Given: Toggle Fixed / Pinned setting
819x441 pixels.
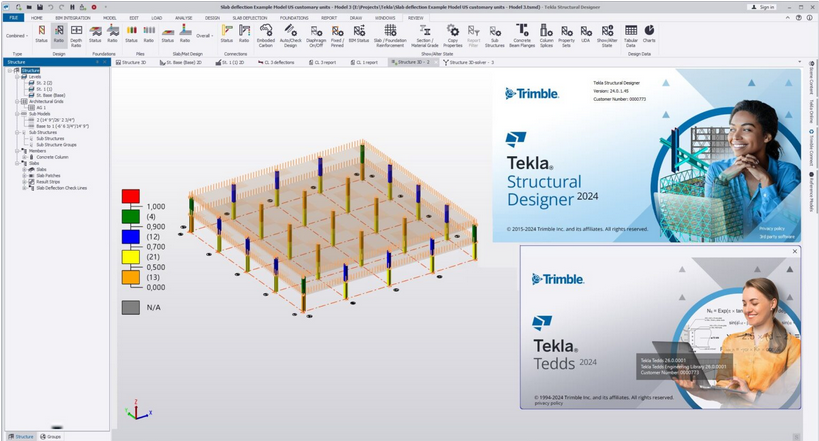Looking at the screenshot, I should [x=338, y=36].
